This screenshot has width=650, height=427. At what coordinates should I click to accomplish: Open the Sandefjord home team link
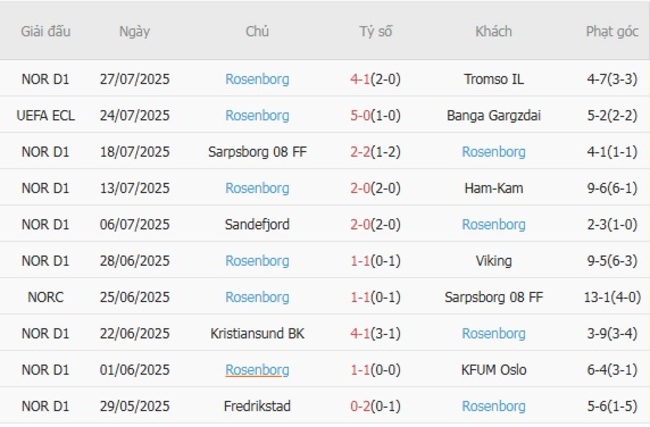pos(257,224)
